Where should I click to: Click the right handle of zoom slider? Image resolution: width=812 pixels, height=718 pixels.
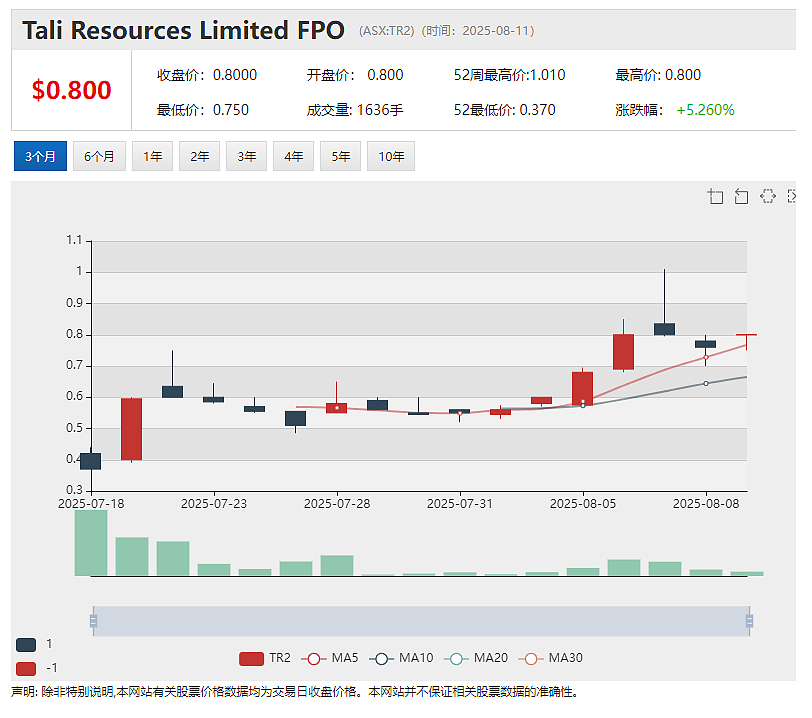coord(749,621)
